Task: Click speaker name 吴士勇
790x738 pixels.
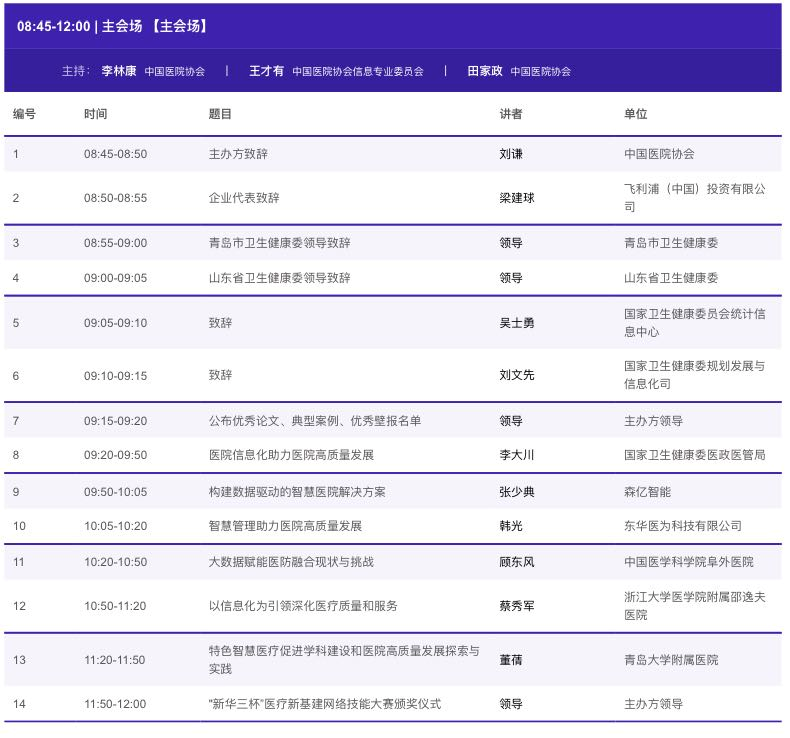Action: tap(517, 323)
